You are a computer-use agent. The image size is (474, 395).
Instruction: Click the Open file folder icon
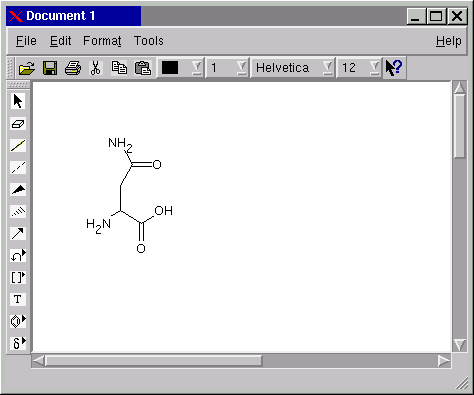pyautogui.click(x=27, y=68)
